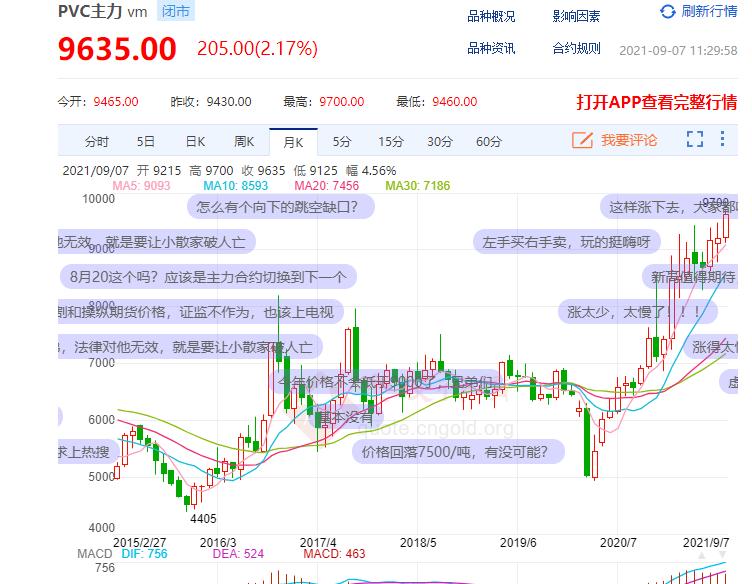The width and height of the screenshot is (752, 584).
Task: Switch to 5分 minute chart
Action: [342, 142]
